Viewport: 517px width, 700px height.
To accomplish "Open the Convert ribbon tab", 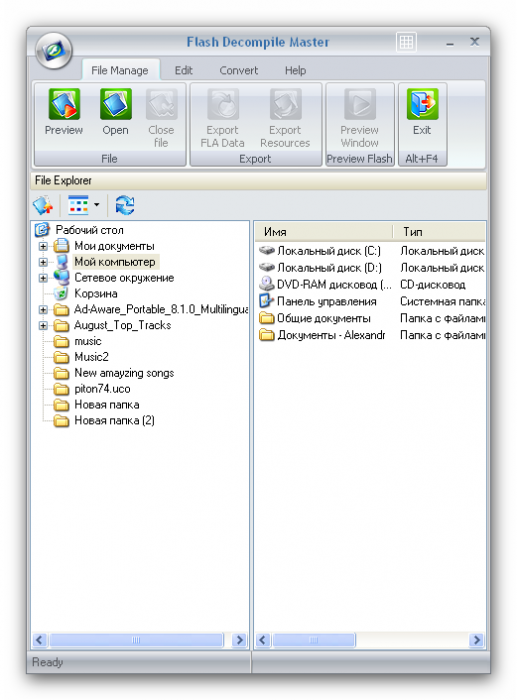I will click(x=238, y=71).
